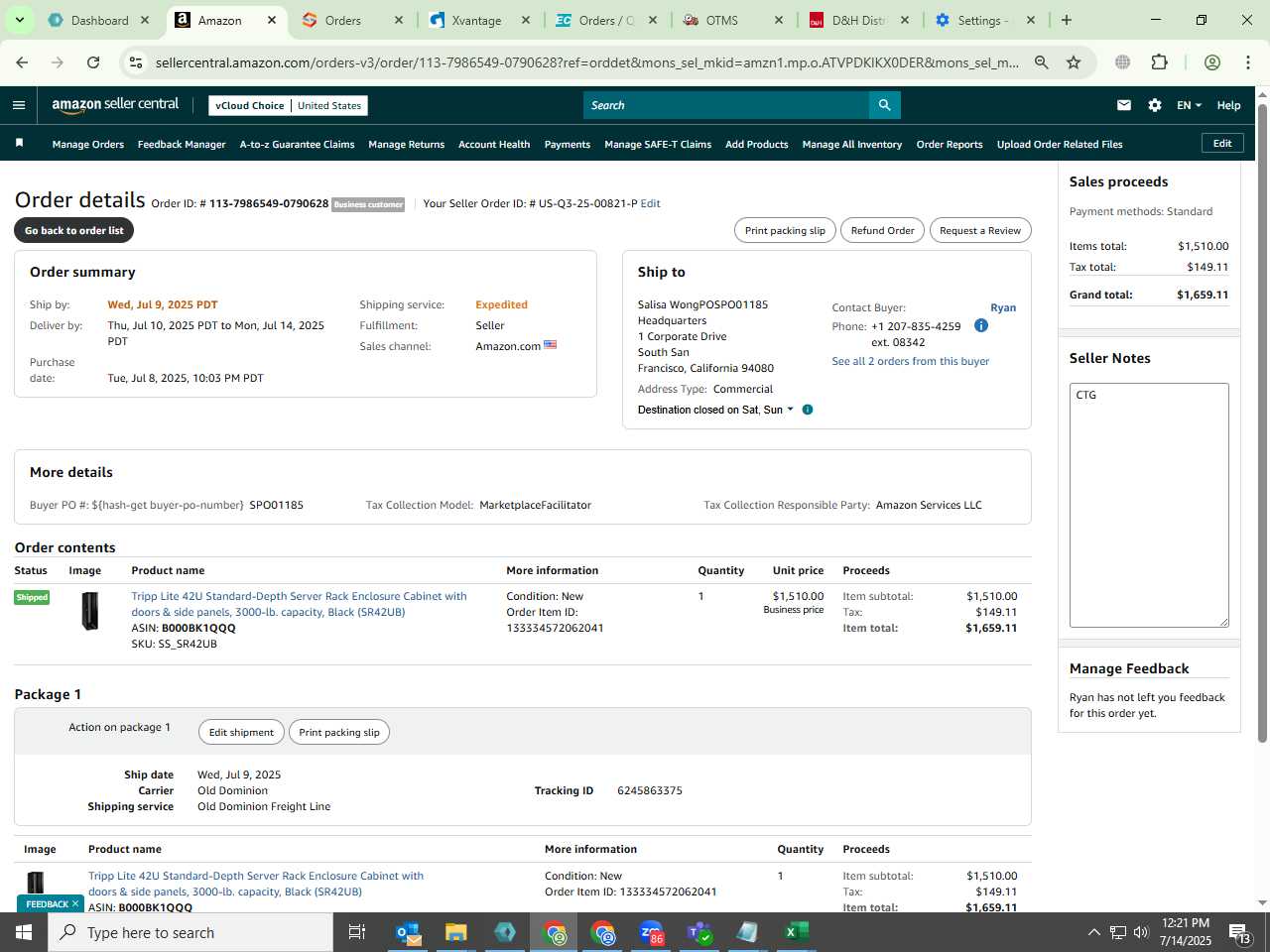Screen dimensions: 1270x952
Task: Open the tab search dropdown arrow
Action: click(x=19, y=20)
